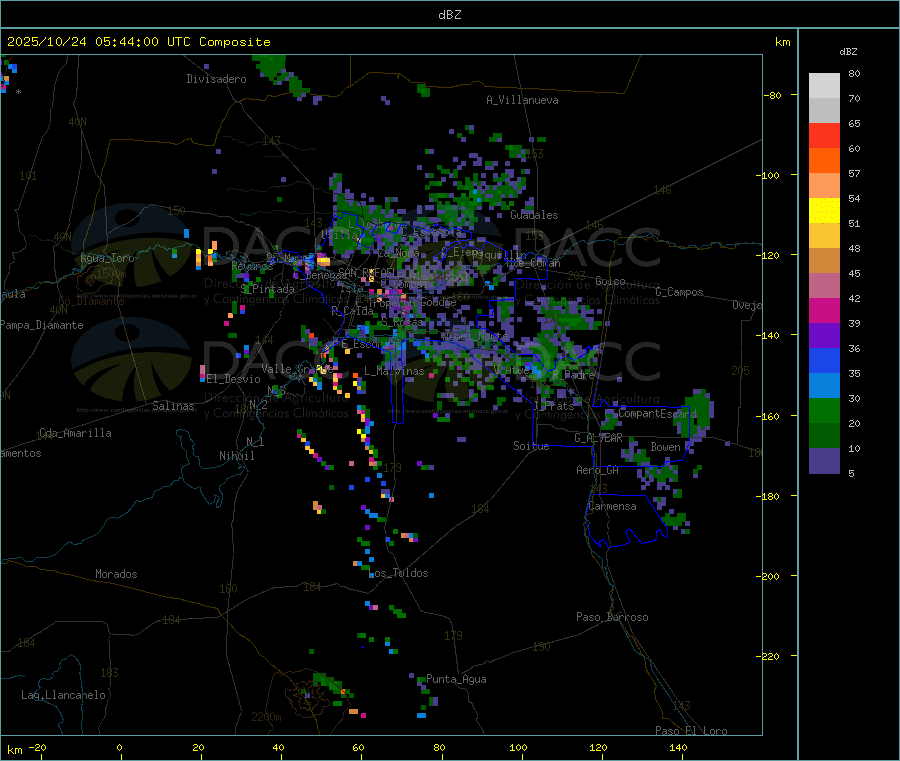This screenshot has width=900, height=761.
Task: Click the 140 km horizontal axis tick
Action: coord(678,747)
